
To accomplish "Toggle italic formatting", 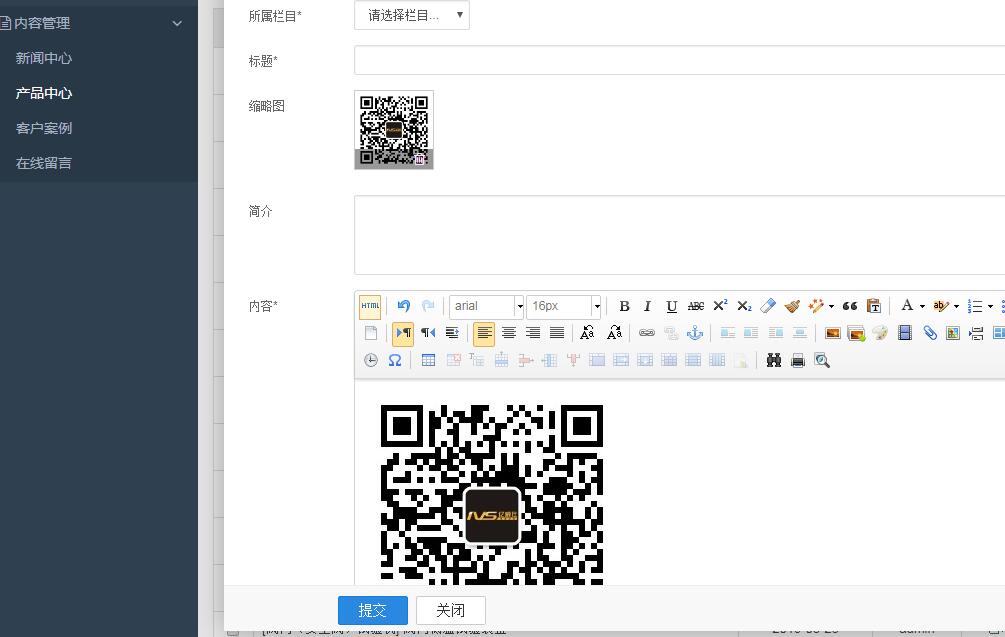I will click(647, 306).
